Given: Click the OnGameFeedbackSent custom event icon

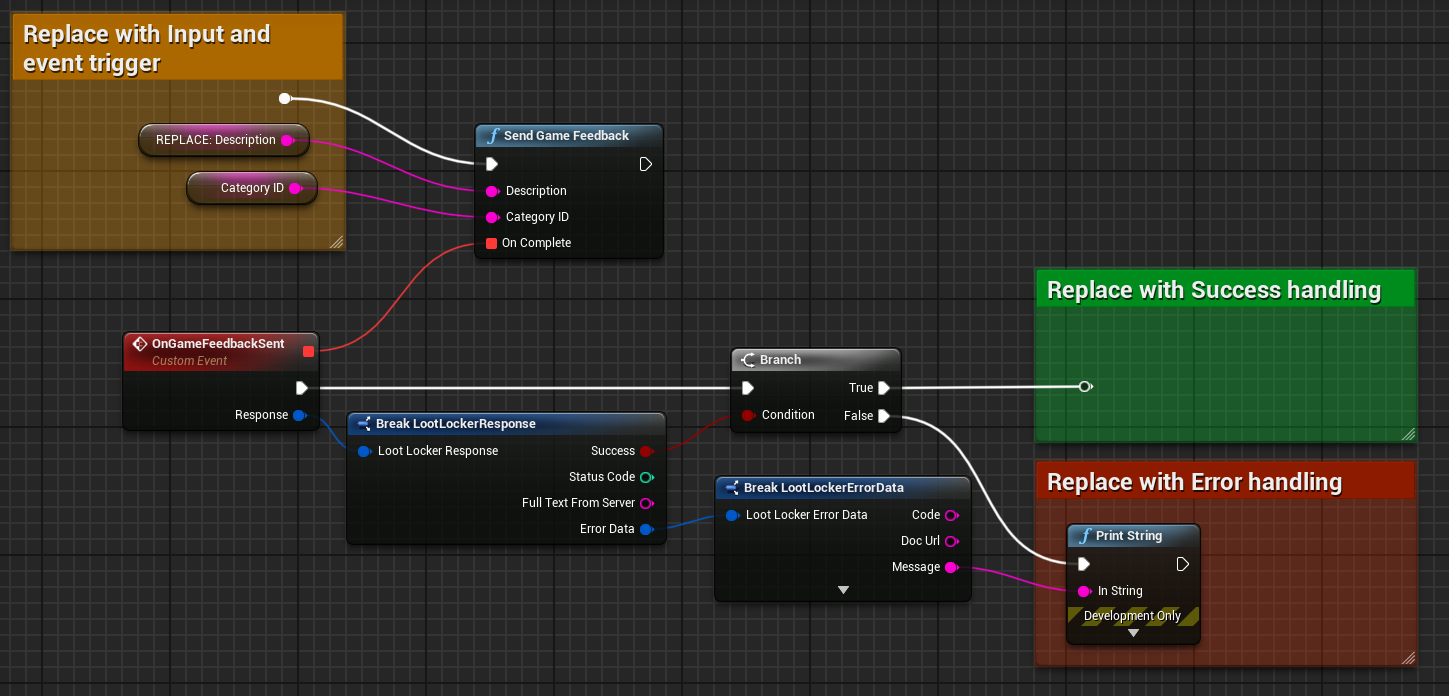Looking at the screenshot, I should click(140, 344).
